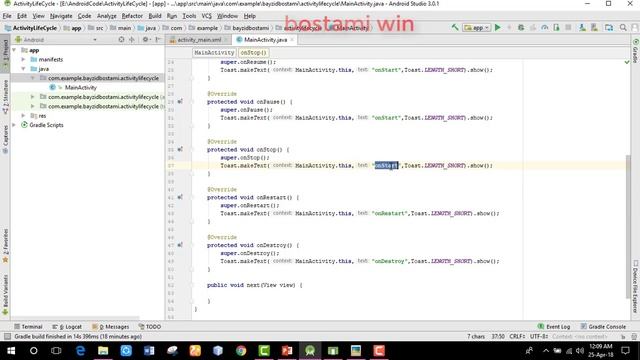640x360 pixels.
Task: Expand the manifests folder arrow
Action: tap(24, 59)
